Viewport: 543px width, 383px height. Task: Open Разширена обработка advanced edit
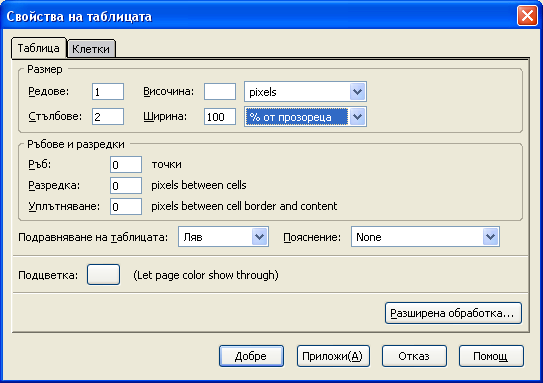tap(453, 313)
